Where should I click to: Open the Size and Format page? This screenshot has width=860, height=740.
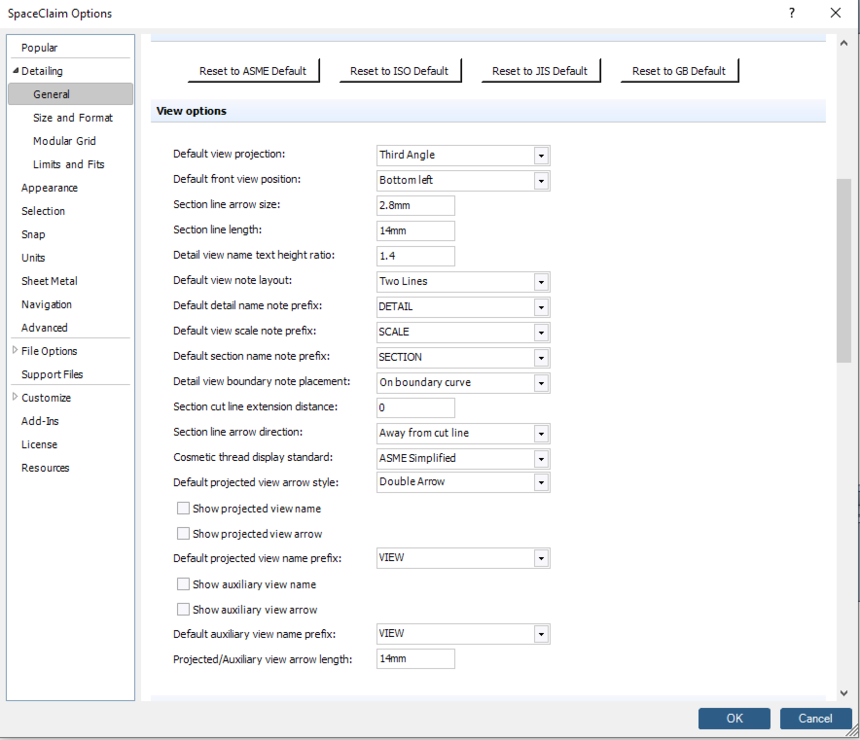(72, 117)
